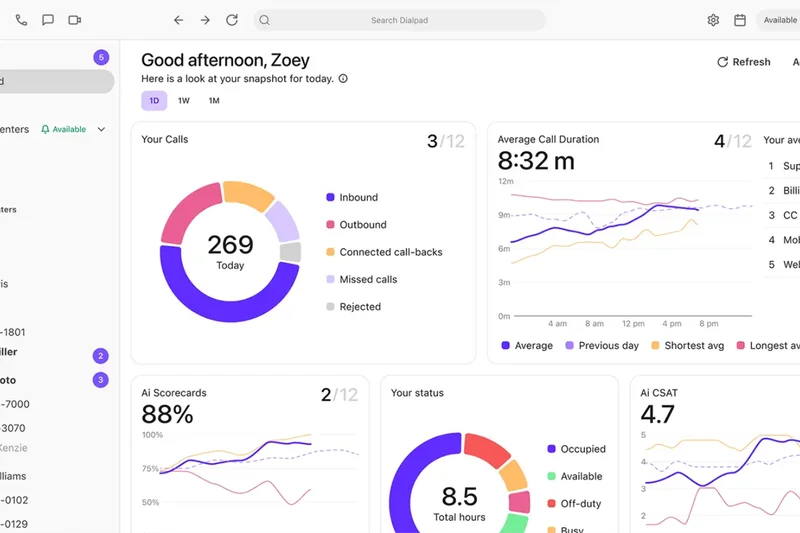
Task: Click the info icon beside snapshot text
Action: [343, 79]
